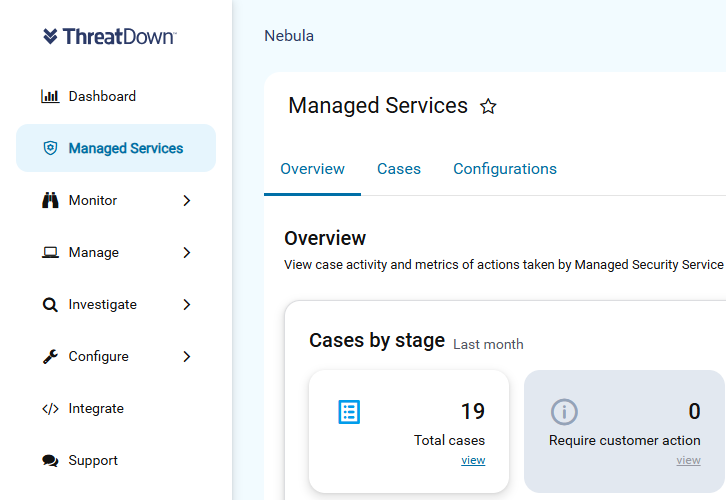Switch to the Overview tab
Viewport: 726px width, 500px height.
point(313,169)
